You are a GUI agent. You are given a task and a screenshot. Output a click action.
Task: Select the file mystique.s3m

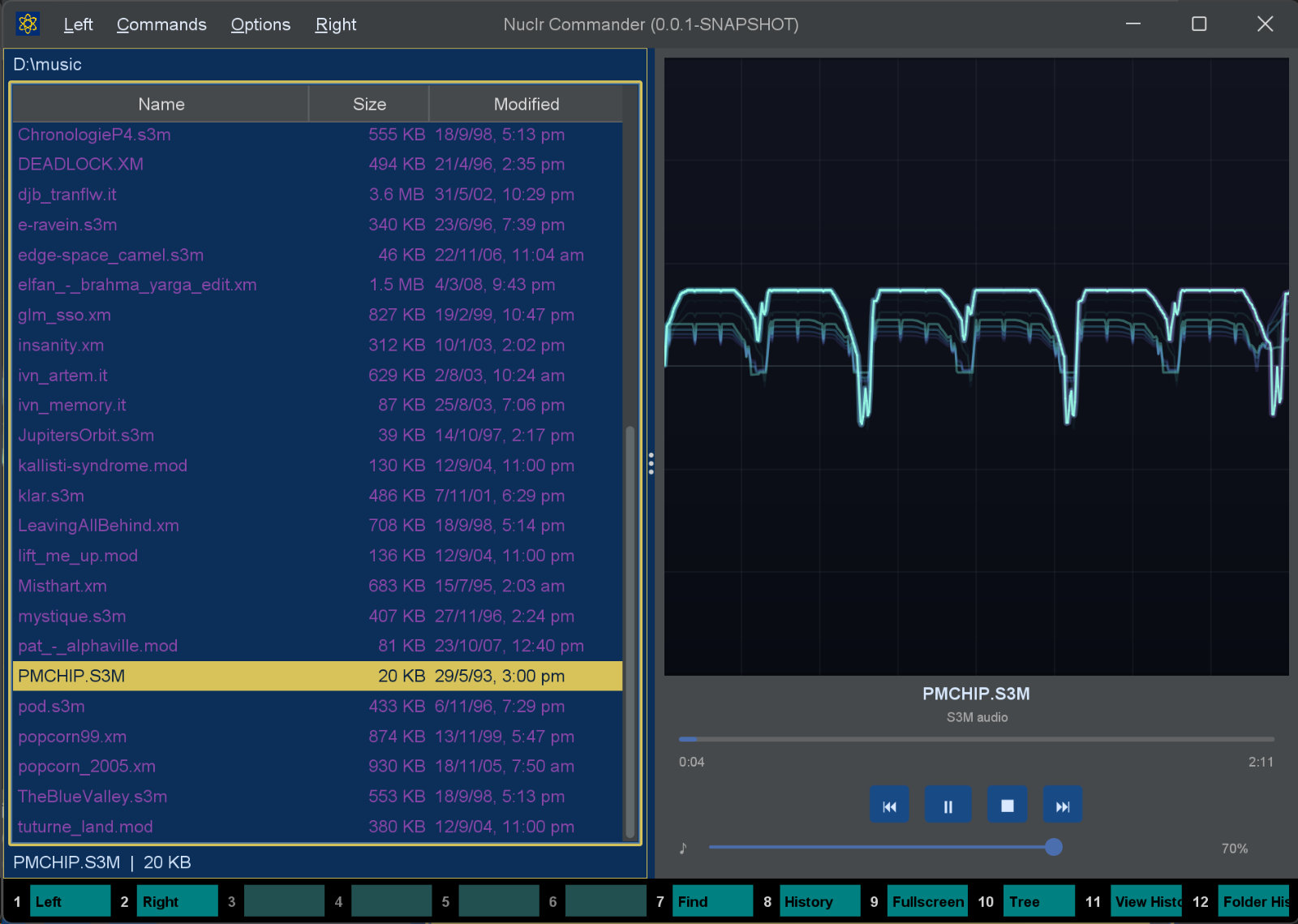[318, 616]
